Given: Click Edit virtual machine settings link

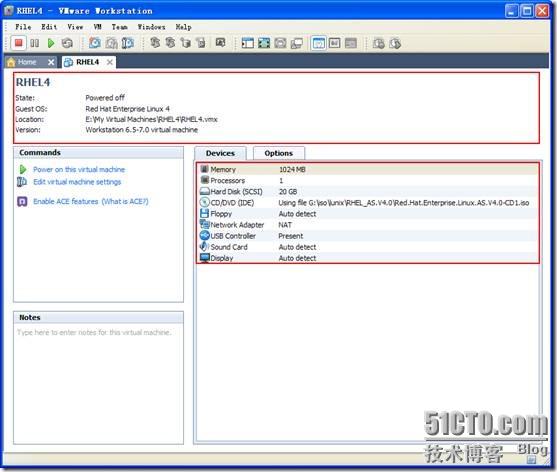Looking at the screenshot, I should (x=77, y=182).
